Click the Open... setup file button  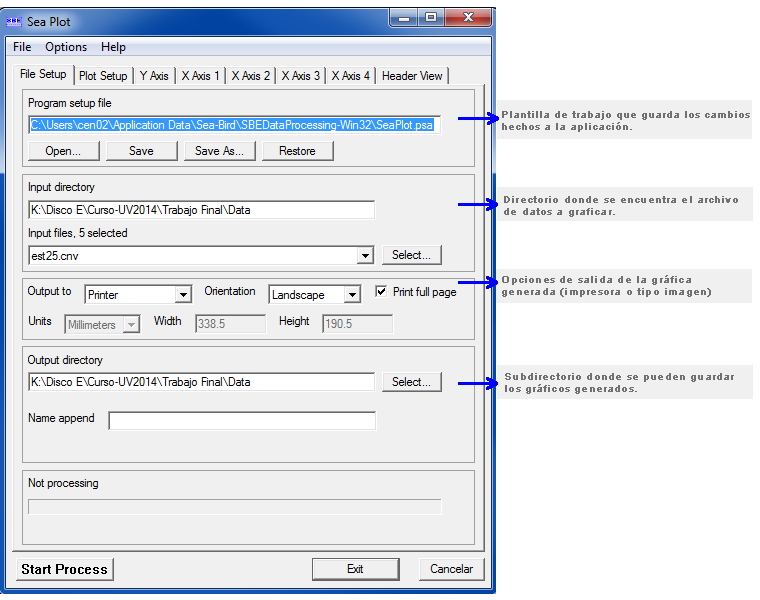coord(63,151)
